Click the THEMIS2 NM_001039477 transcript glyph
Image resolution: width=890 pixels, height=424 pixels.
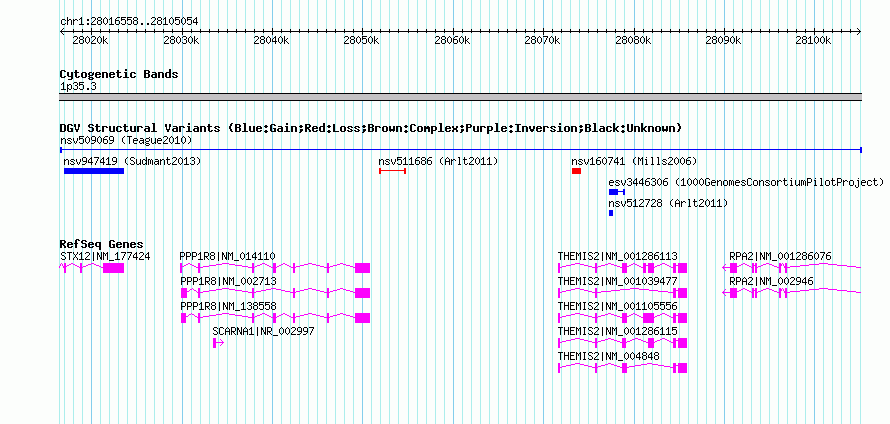[623, 293]
